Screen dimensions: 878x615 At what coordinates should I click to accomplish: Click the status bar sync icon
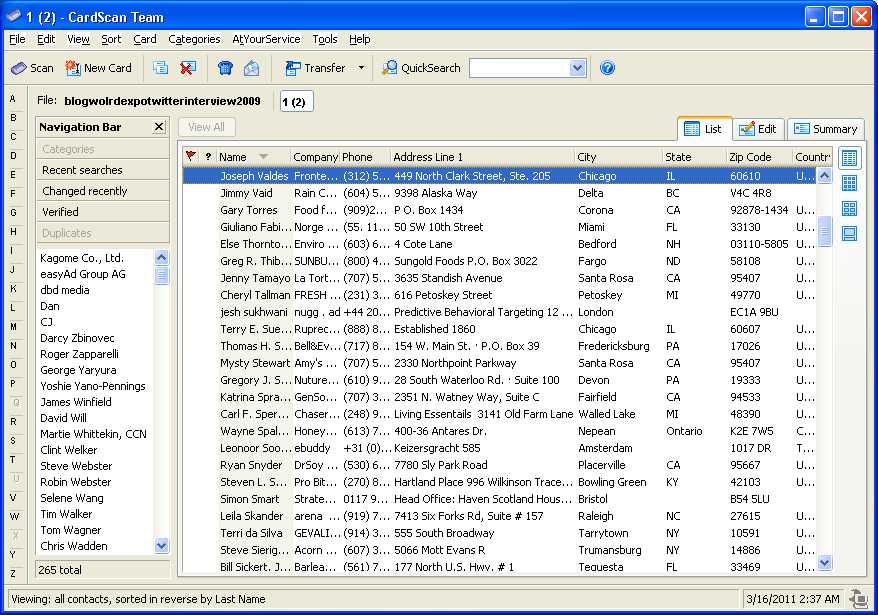click(858, 599)
